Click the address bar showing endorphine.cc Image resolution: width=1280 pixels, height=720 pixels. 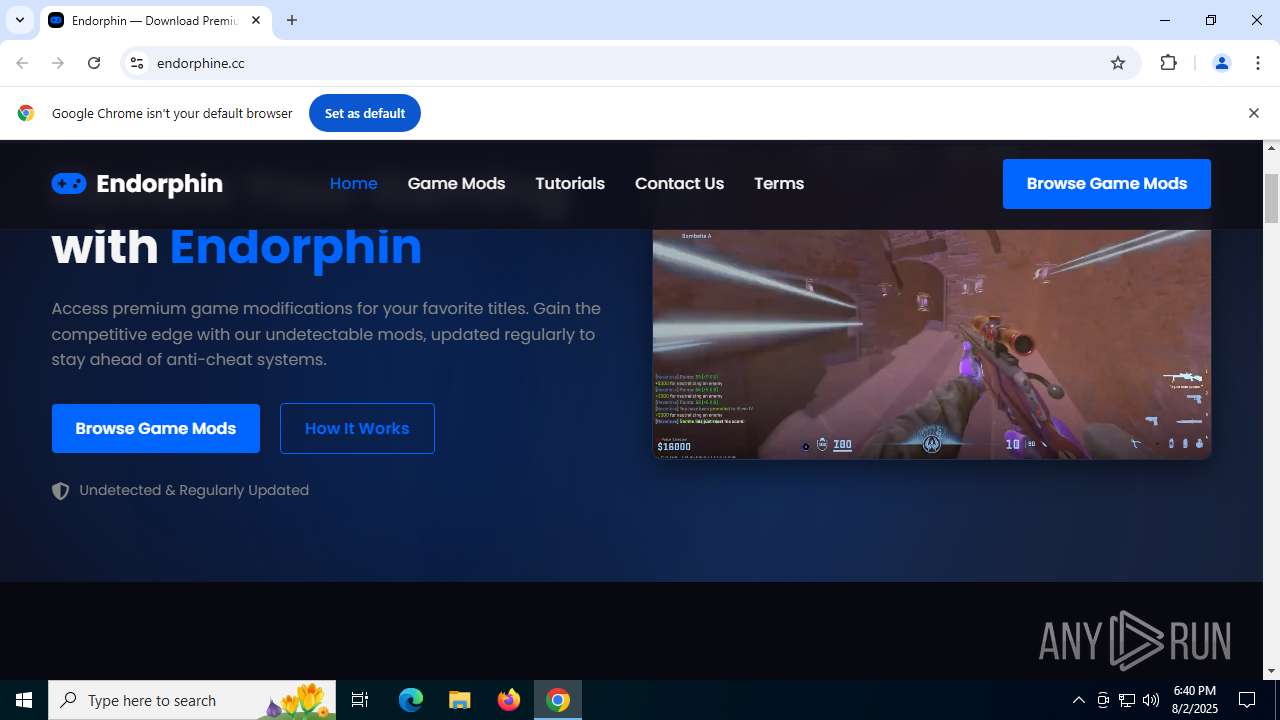point(630,63)
